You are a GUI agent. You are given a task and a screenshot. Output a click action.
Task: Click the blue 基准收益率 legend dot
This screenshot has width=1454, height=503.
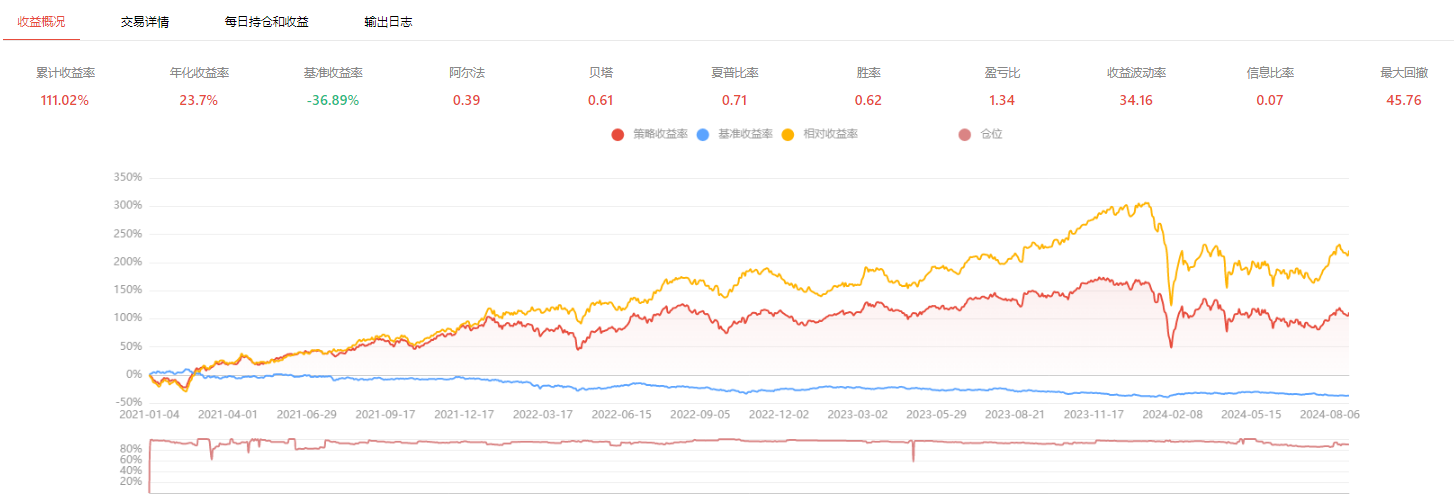pos(703,134)
